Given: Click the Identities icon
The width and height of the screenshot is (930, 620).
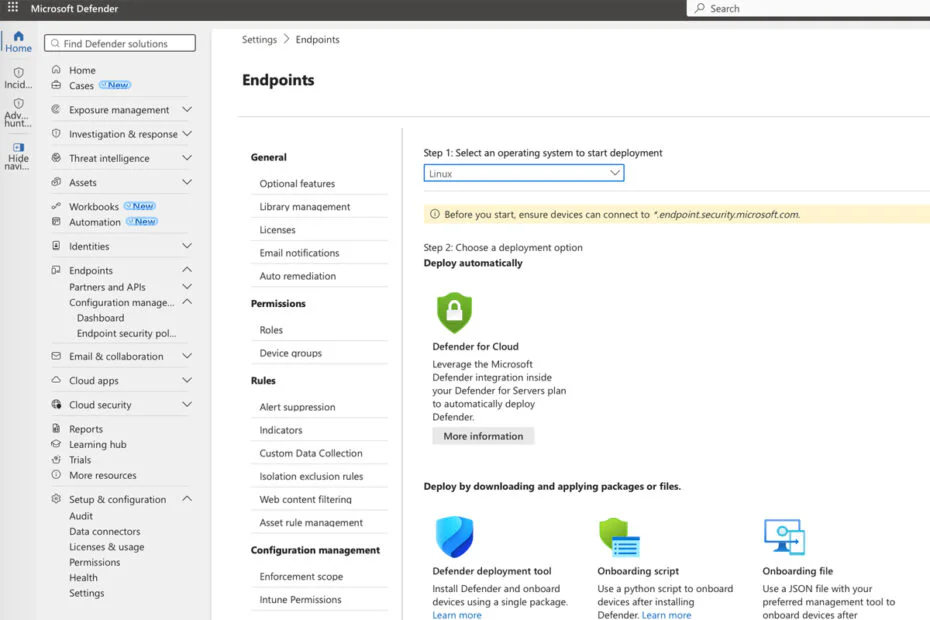Looking at the screenshot, I should tap(56, 246).
